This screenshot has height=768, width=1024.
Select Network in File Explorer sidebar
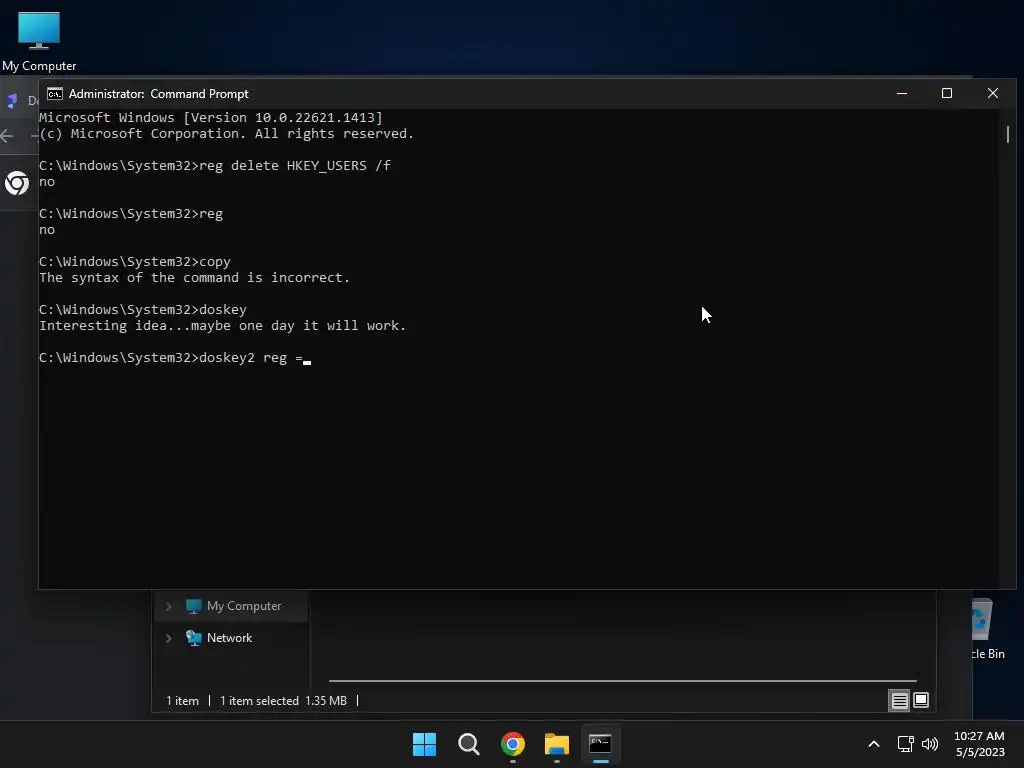(x=232, y=638)
